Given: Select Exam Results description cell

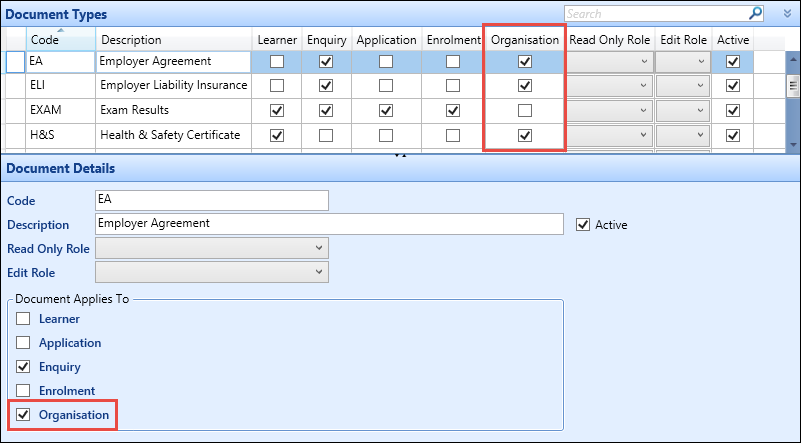Looking at the screenshot, I should point(174,110).
